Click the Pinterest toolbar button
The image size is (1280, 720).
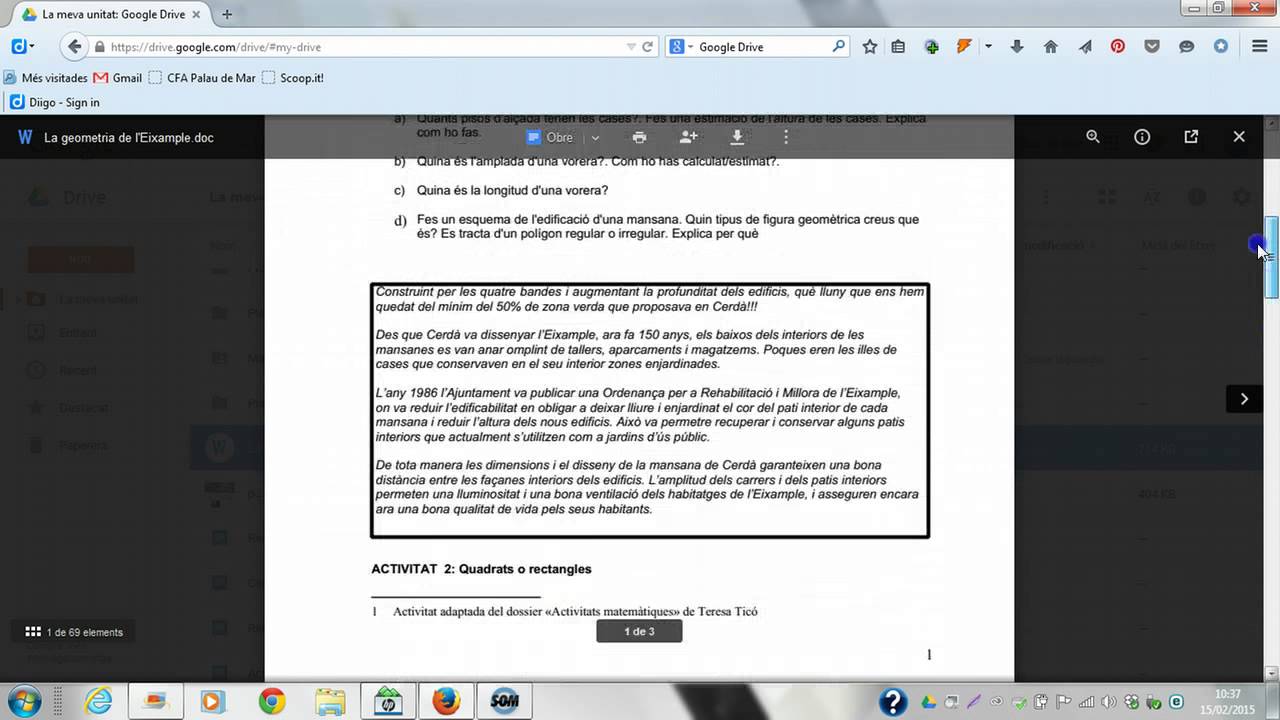click(1118, 47)
